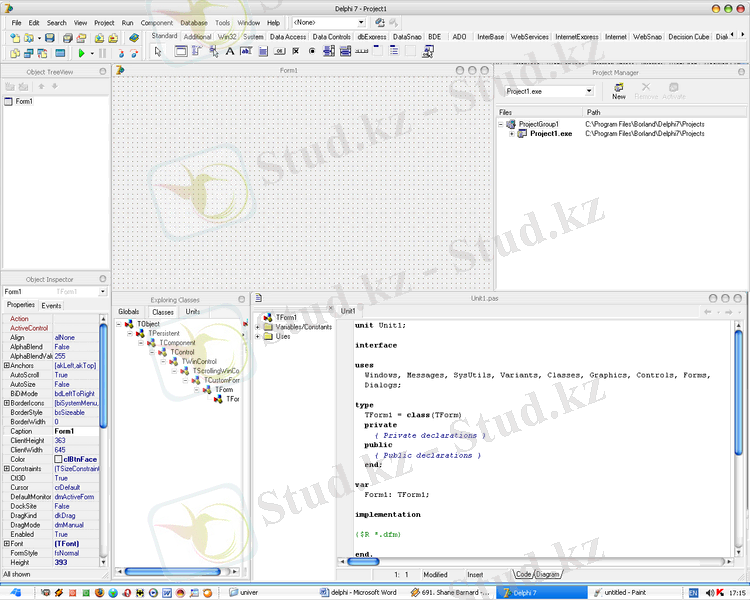Switch to the Diagram tab below the editor
The width and height of the screenshot is (750, 600).
pos(548,574)
